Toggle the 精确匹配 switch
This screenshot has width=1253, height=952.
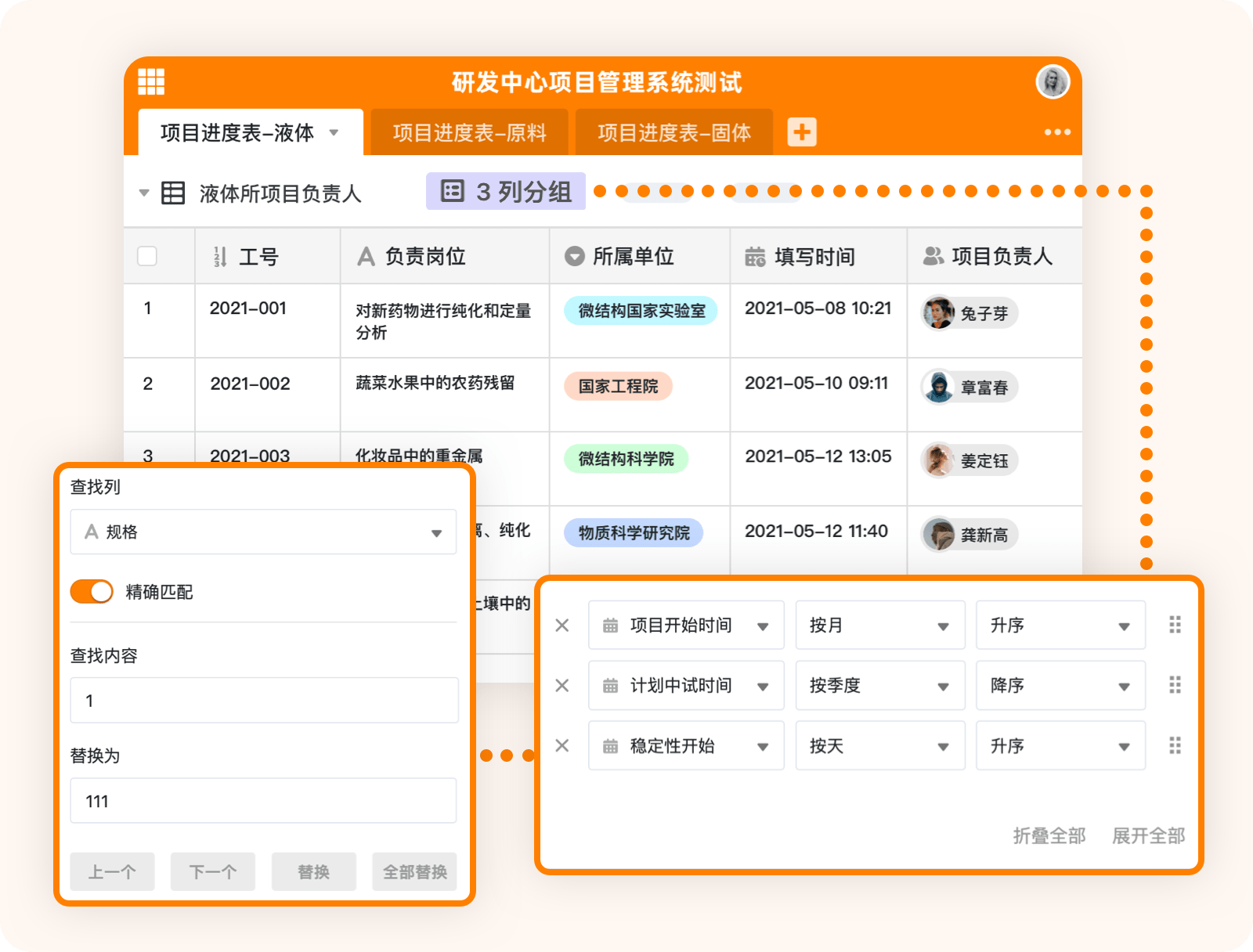pyautogui.click(x=92, y=592)
